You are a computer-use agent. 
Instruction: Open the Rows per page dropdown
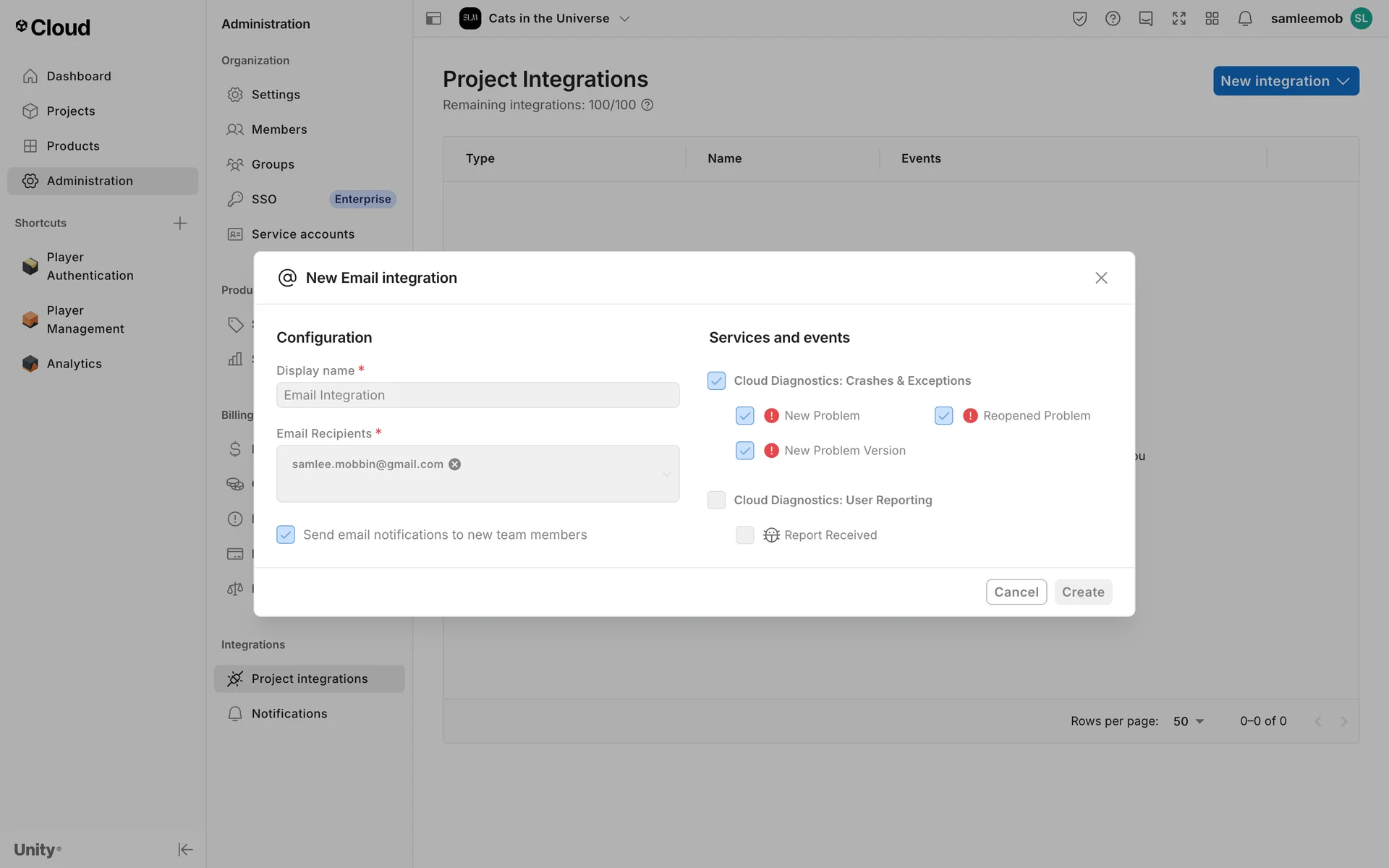1189,721
